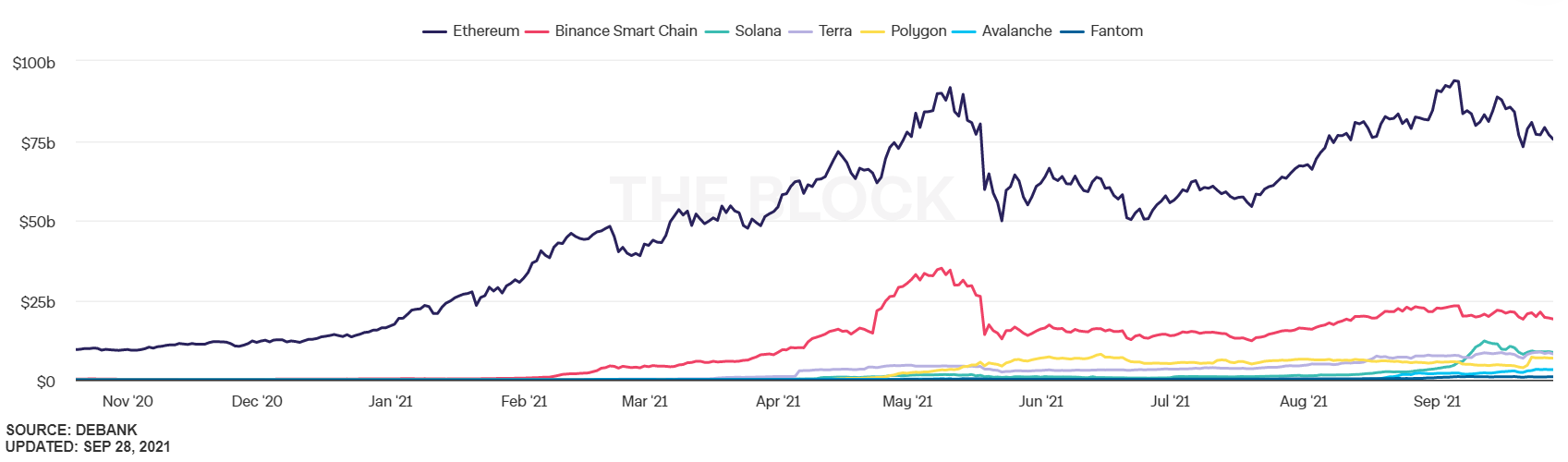Image resolution: width=1568 pixels, height=462 pixels.
Task: Click the $50b y-axis label
Action: (37, 223)
